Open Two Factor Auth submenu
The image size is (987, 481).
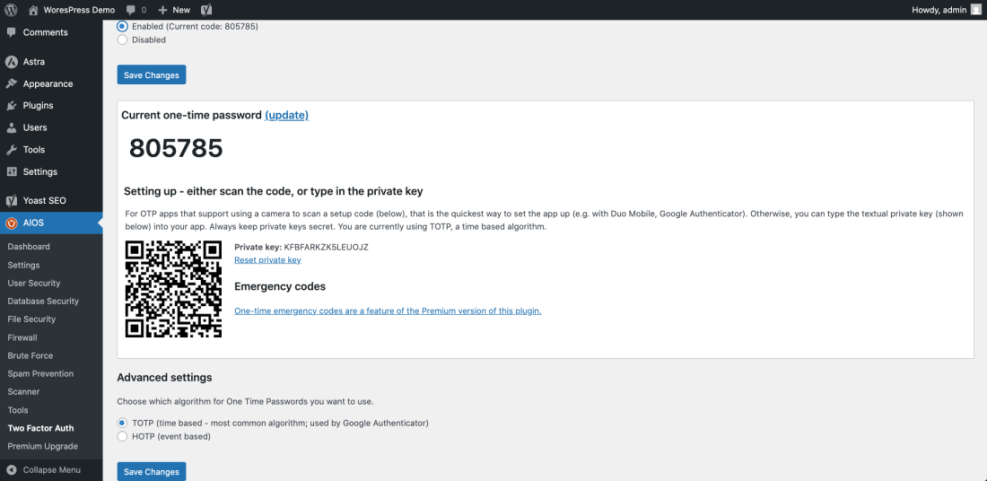(41, 428)
